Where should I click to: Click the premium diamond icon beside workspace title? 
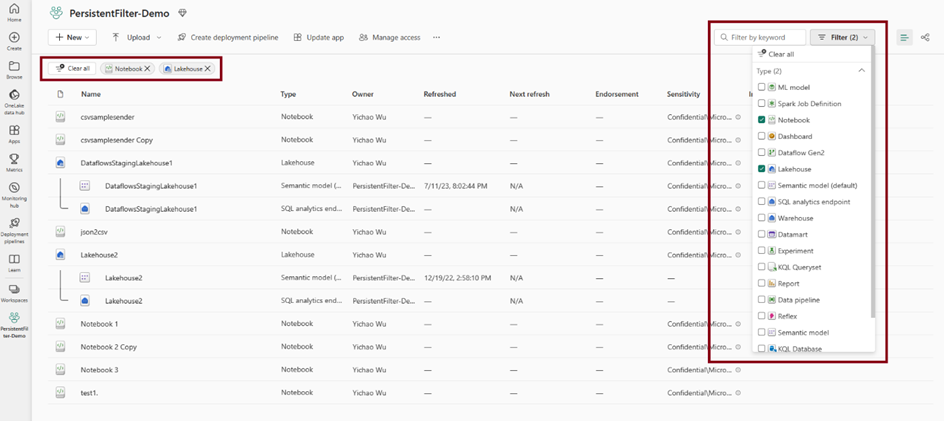pos(183,13)
